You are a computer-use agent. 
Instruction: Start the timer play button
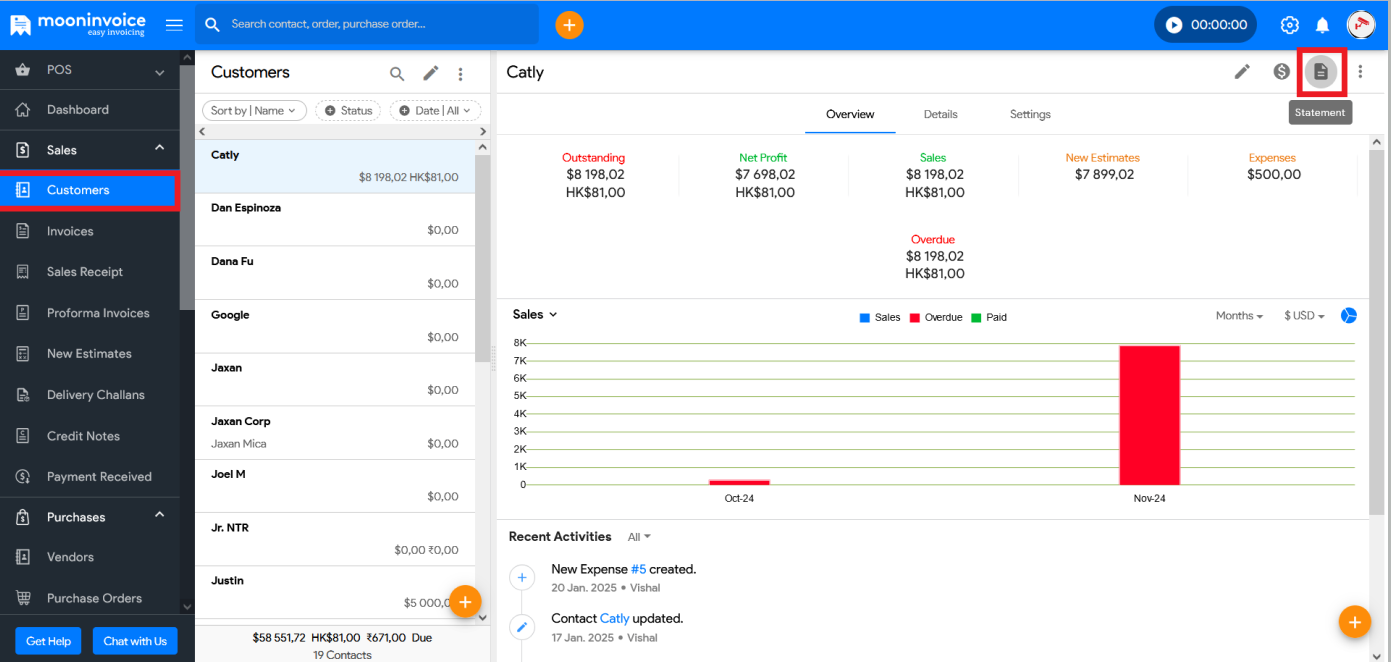coord(1174,25)
